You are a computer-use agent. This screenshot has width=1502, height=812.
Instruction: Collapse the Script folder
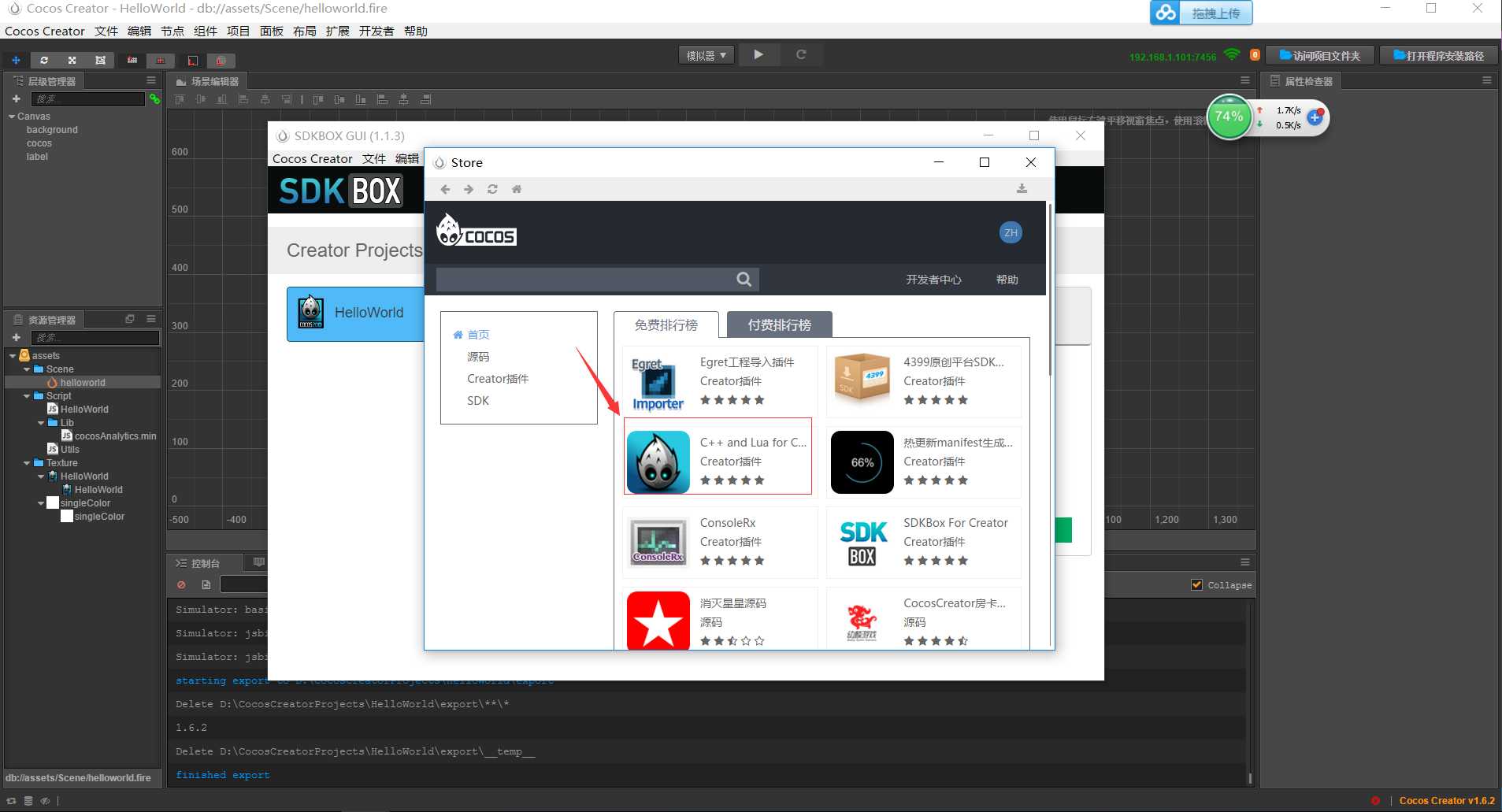click(x=26, y=396)
